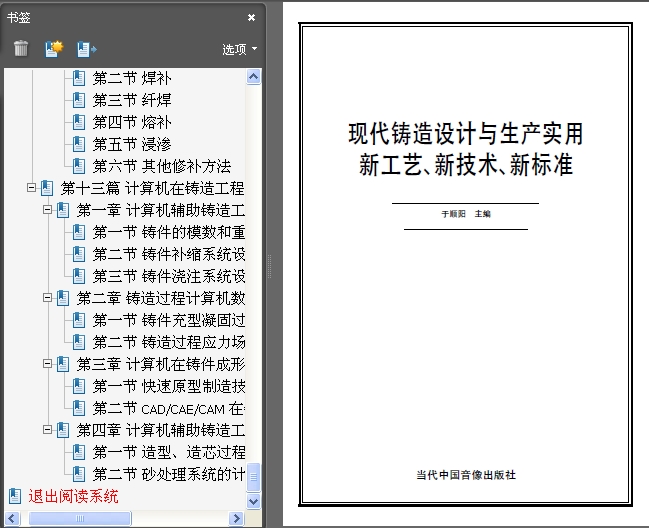Click bookmark panel scroll up arrow

point(254,77)
